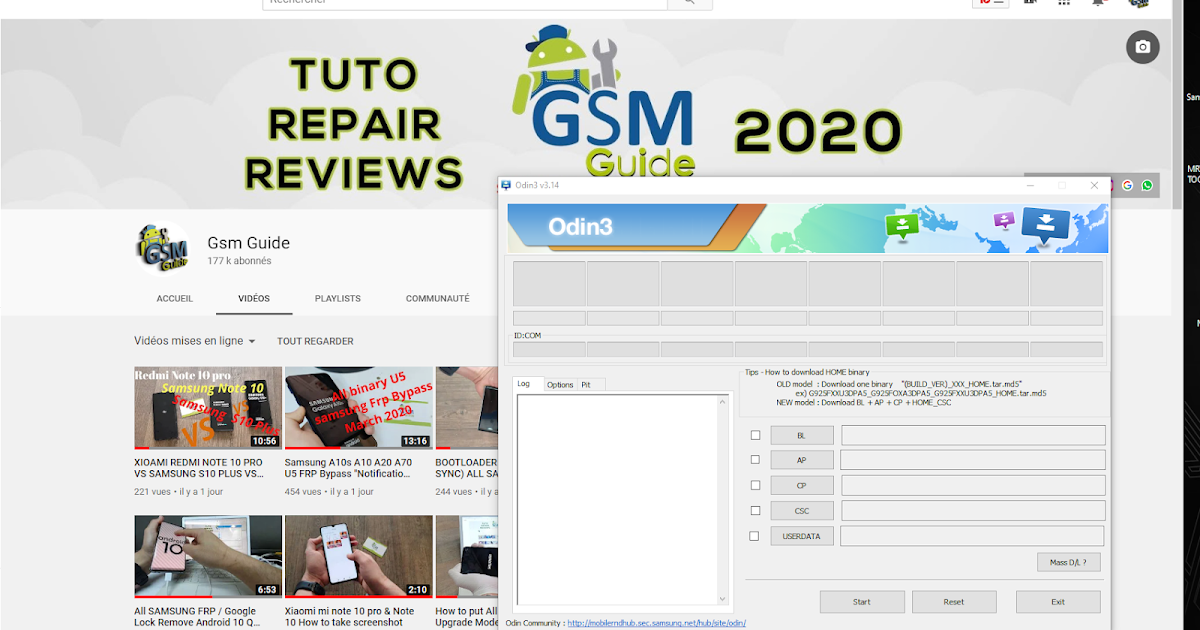
Task: Open the Samsung A10s A10 A20 A70 video title
Action: pyautogui.click(x=348, y=468)
